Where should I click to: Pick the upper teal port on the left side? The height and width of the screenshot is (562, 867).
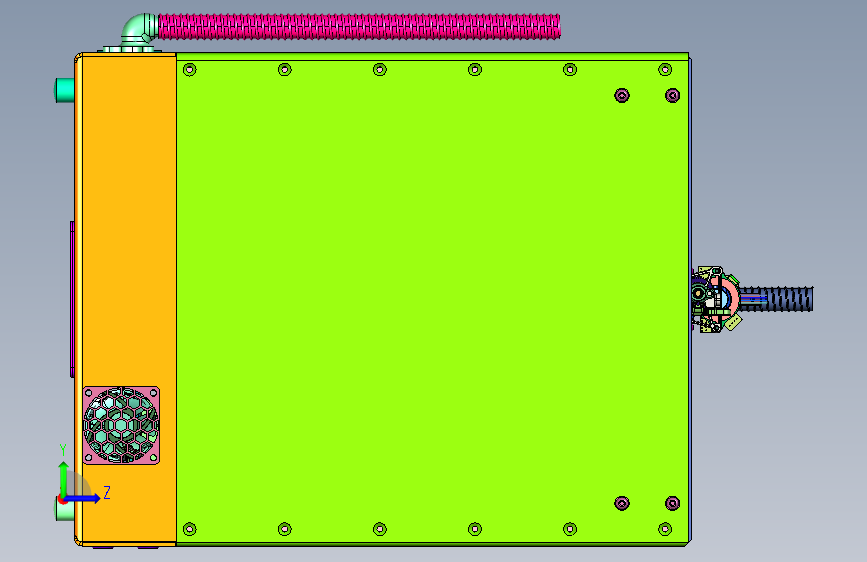(65, 90)
